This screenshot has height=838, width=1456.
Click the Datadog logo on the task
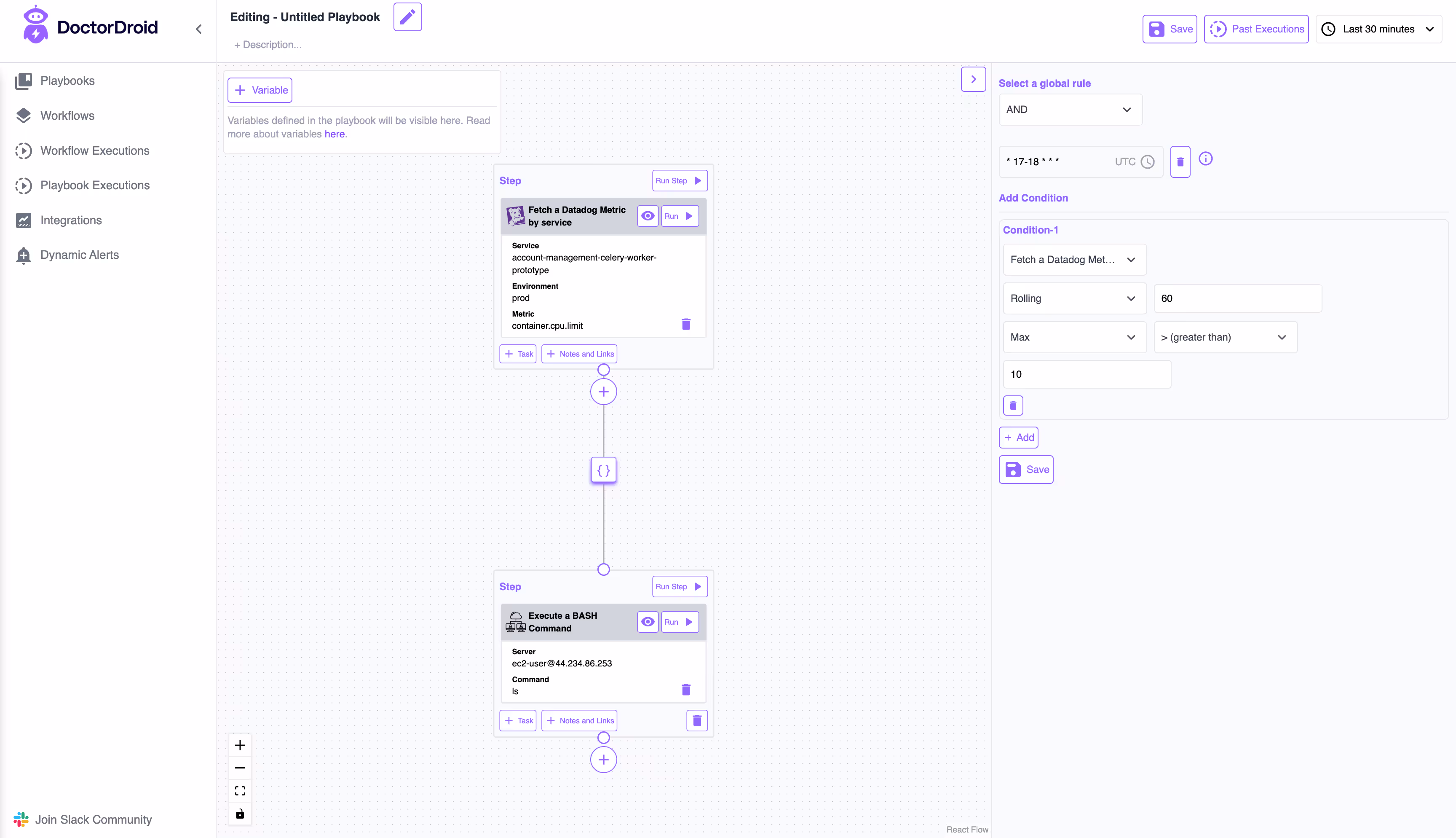[515, 216]
